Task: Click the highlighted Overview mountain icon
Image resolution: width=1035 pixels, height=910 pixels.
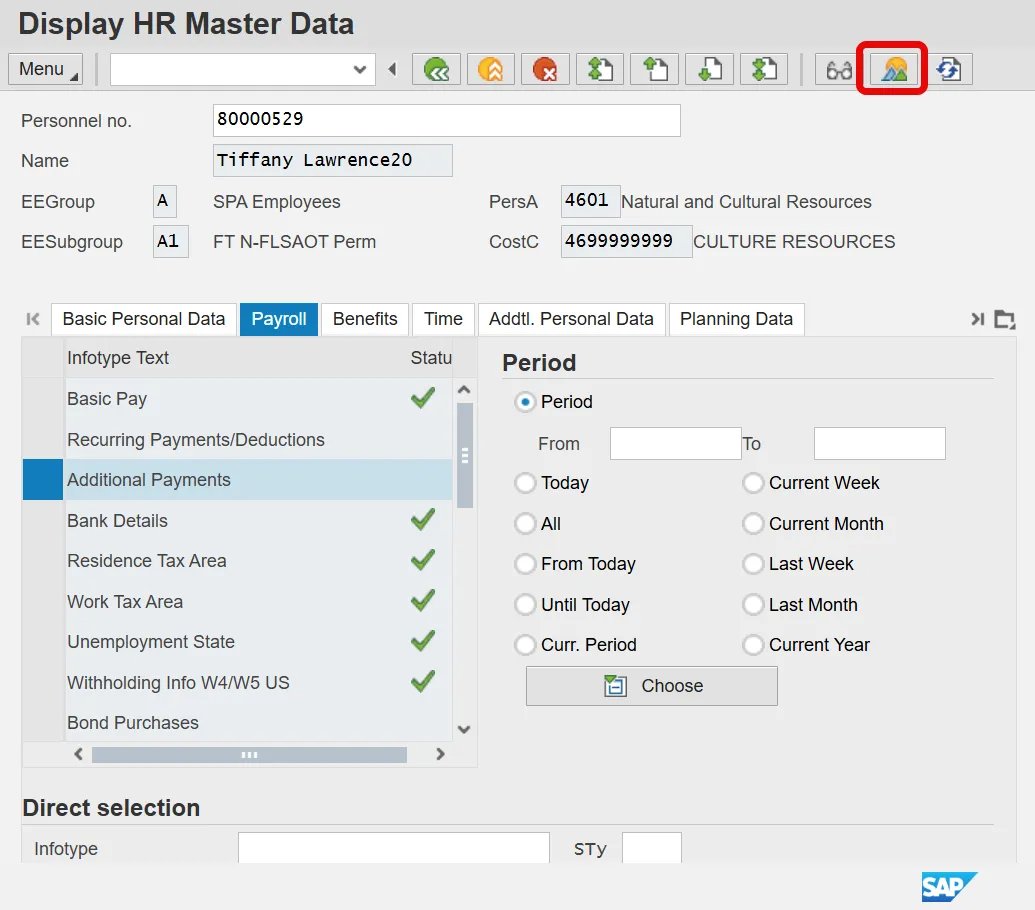Action: coord(893,69)
